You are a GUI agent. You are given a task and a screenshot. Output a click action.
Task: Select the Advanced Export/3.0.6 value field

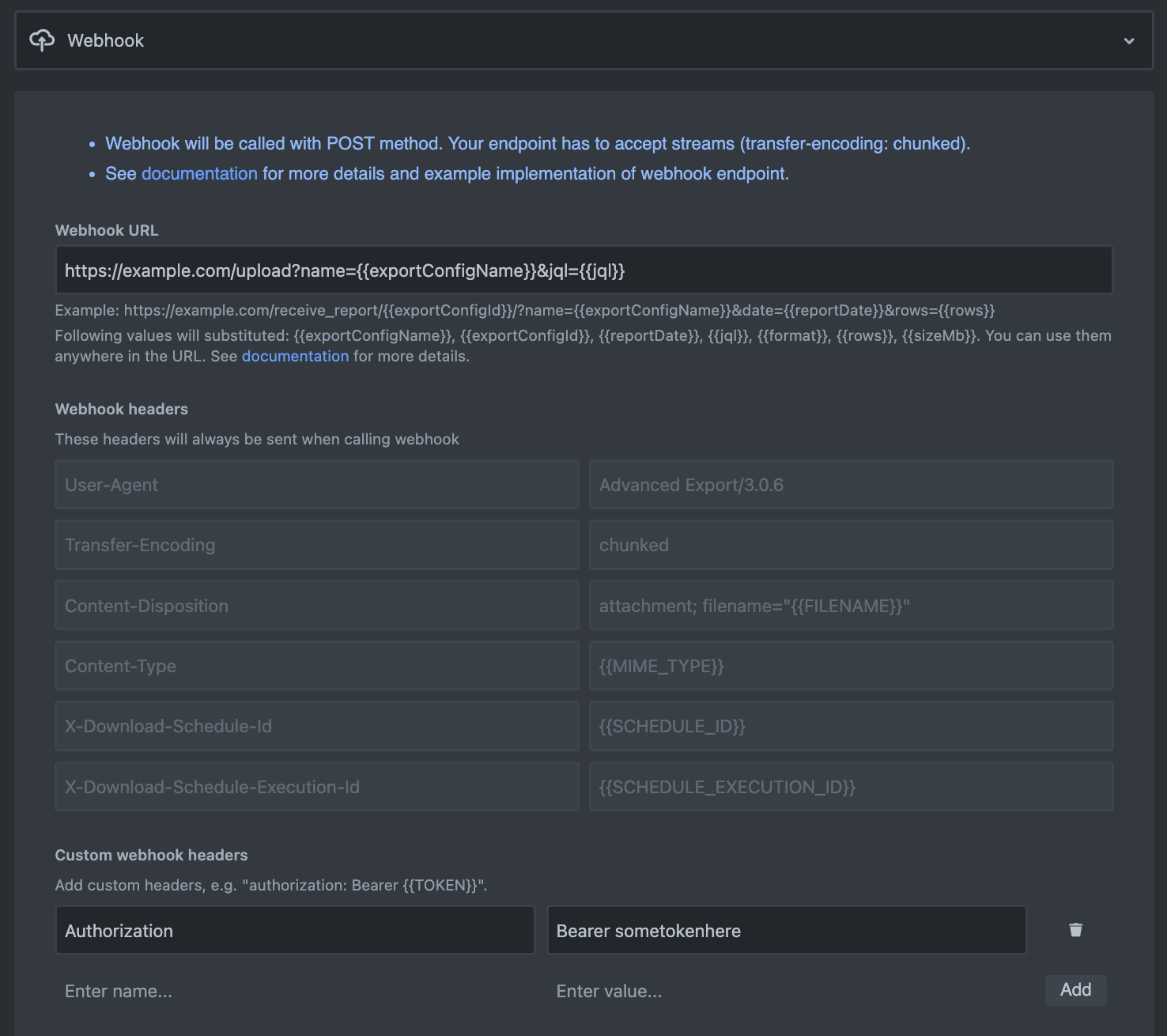852,485
